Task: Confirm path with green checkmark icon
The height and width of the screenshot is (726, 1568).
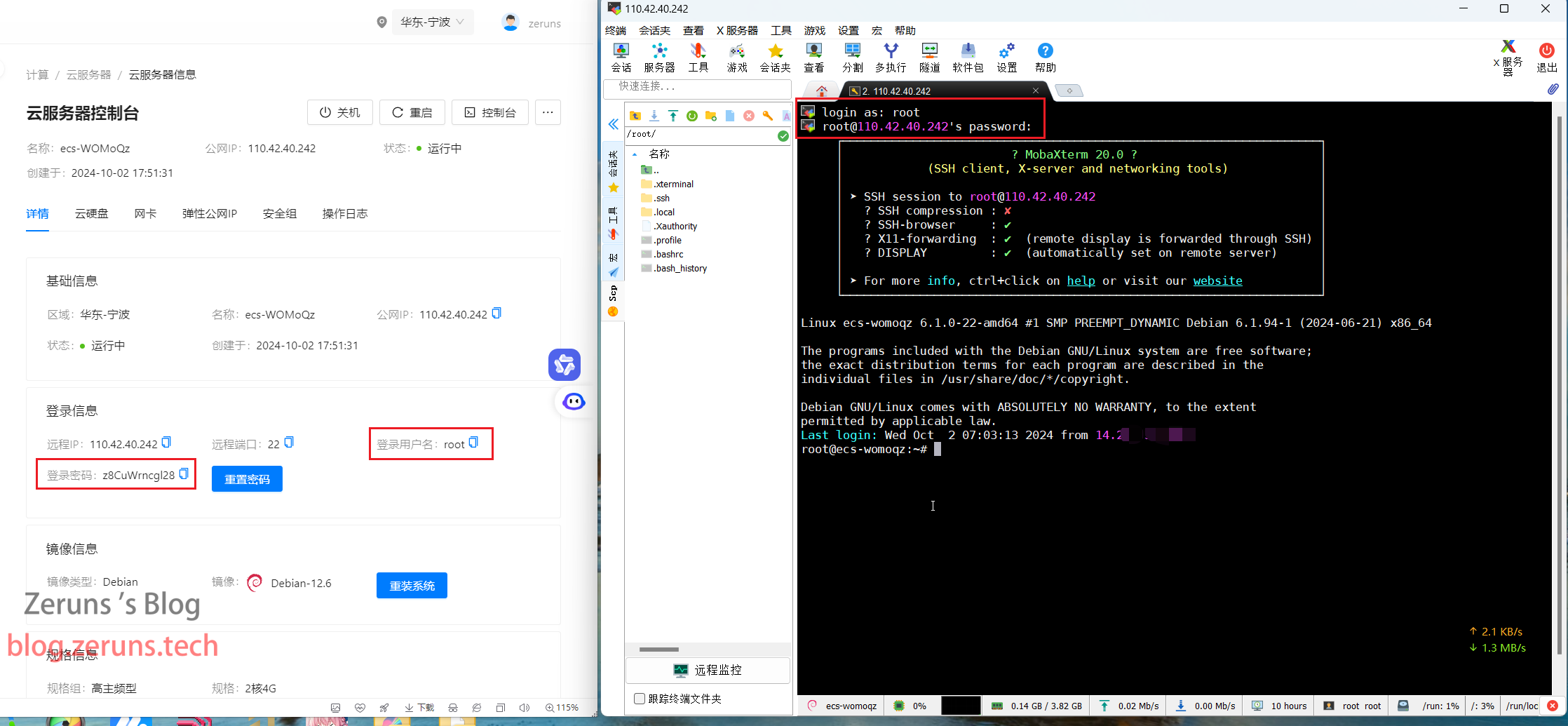Action: (783, 135)
